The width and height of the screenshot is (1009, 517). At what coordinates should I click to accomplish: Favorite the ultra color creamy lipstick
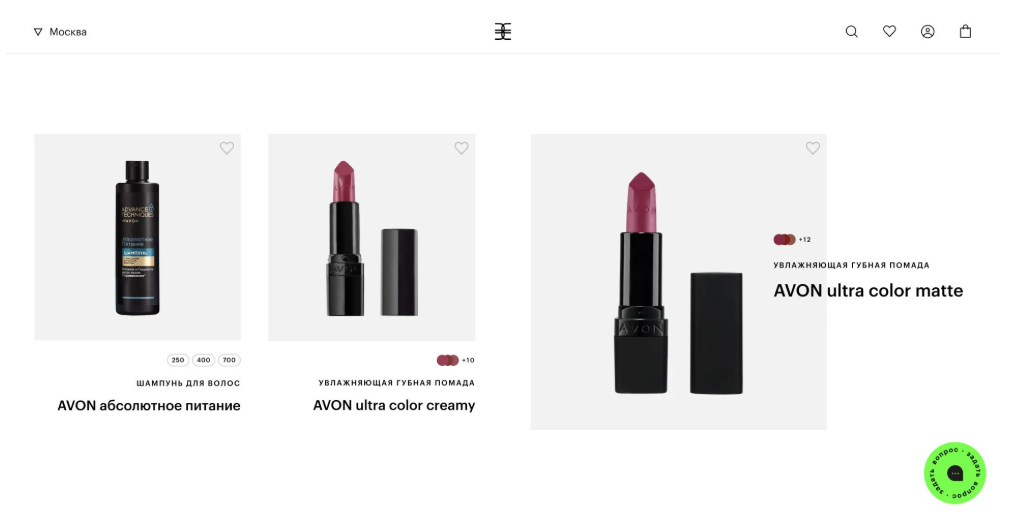[461, 148]
